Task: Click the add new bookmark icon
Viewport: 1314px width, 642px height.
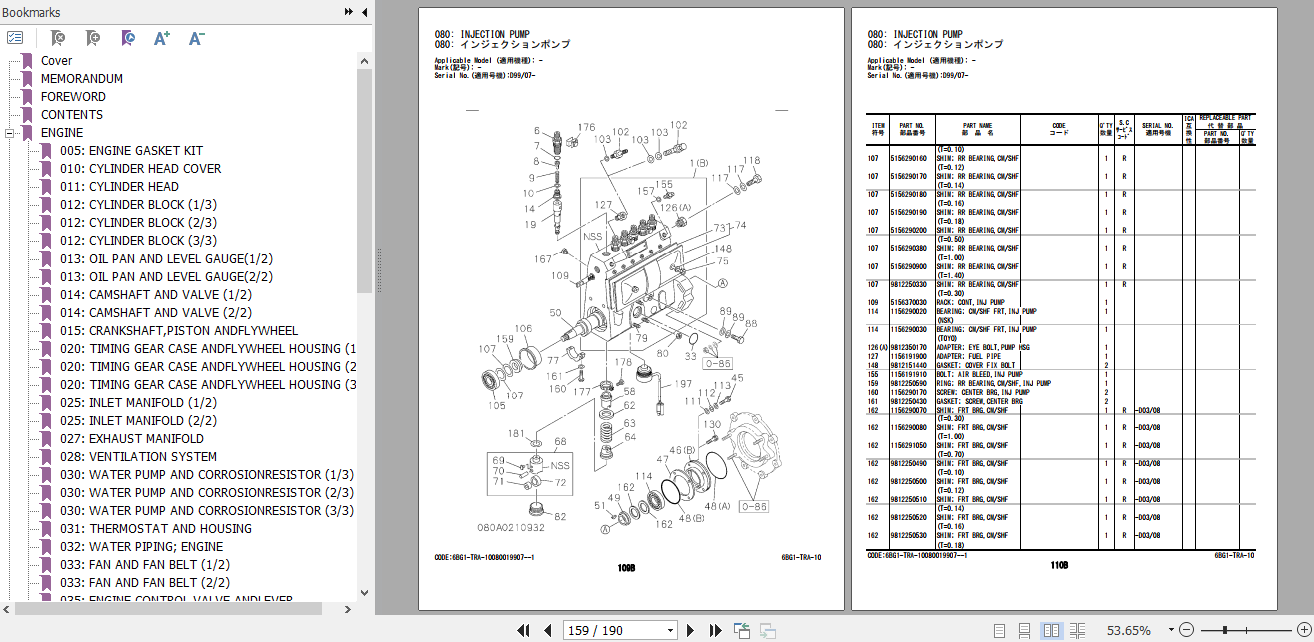Action: [x=92, y=38]
